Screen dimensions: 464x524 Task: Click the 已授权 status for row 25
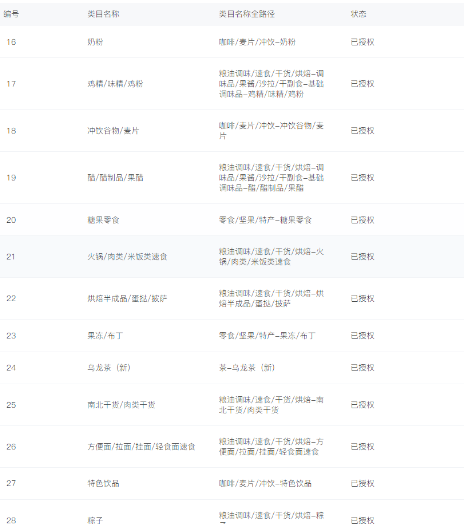(x=362, y=405)
